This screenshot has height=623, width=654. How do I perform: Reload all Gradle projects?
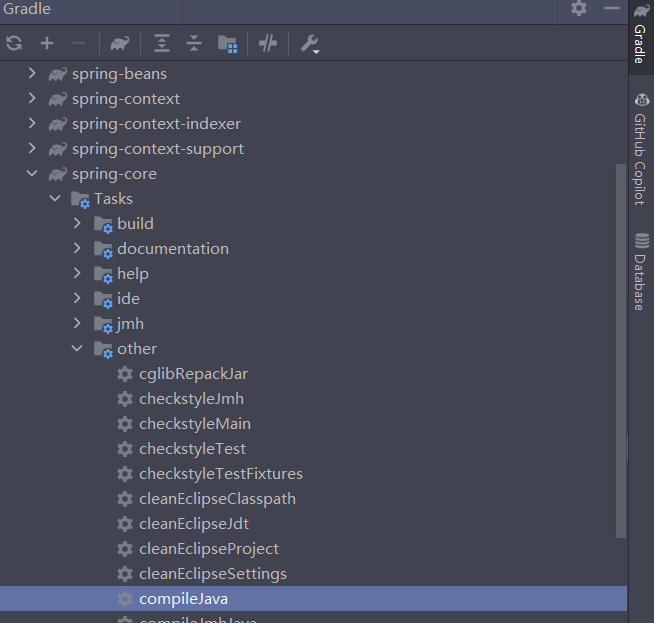click(x=14, y=43)
